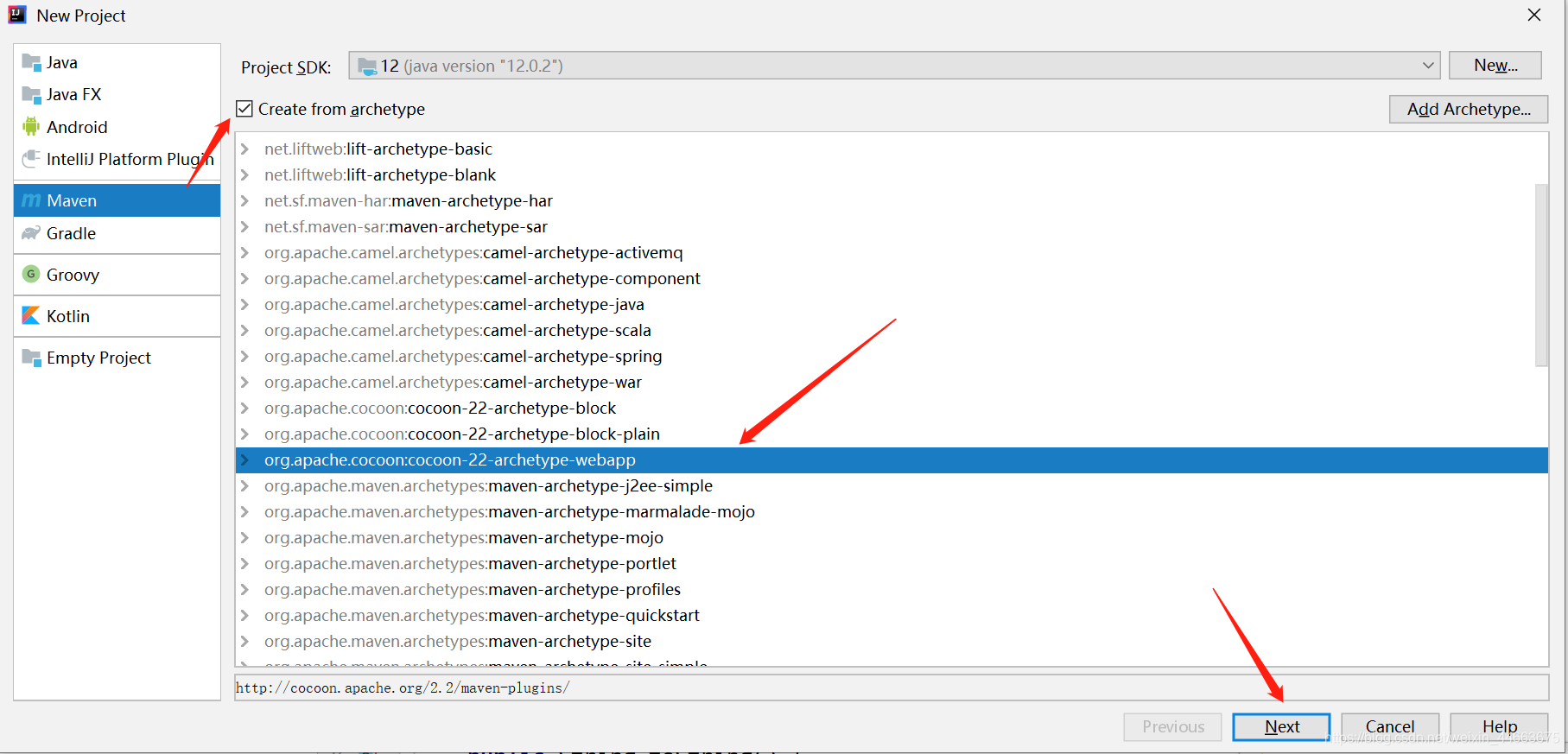Click the Add Archetype... button
Viewport: 1568px width, 754px height.
[x=1469, y=109]
